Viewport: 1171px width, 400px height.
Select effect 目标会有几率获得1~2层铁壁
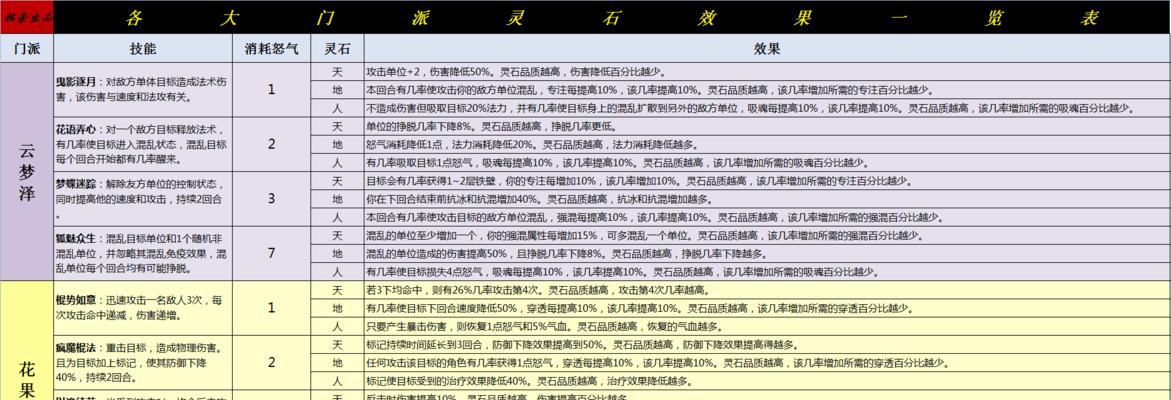767,181
